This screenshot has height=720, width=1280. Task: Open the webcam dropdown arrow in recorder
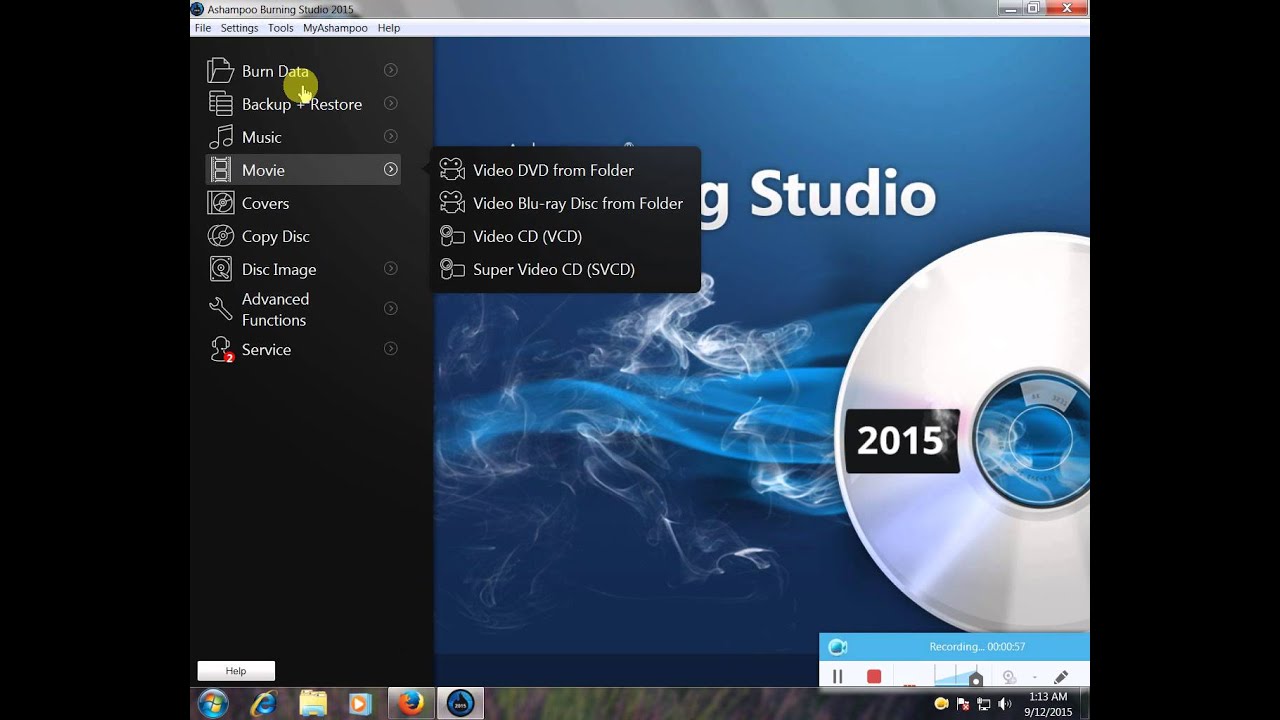[x=1034, y=678]
